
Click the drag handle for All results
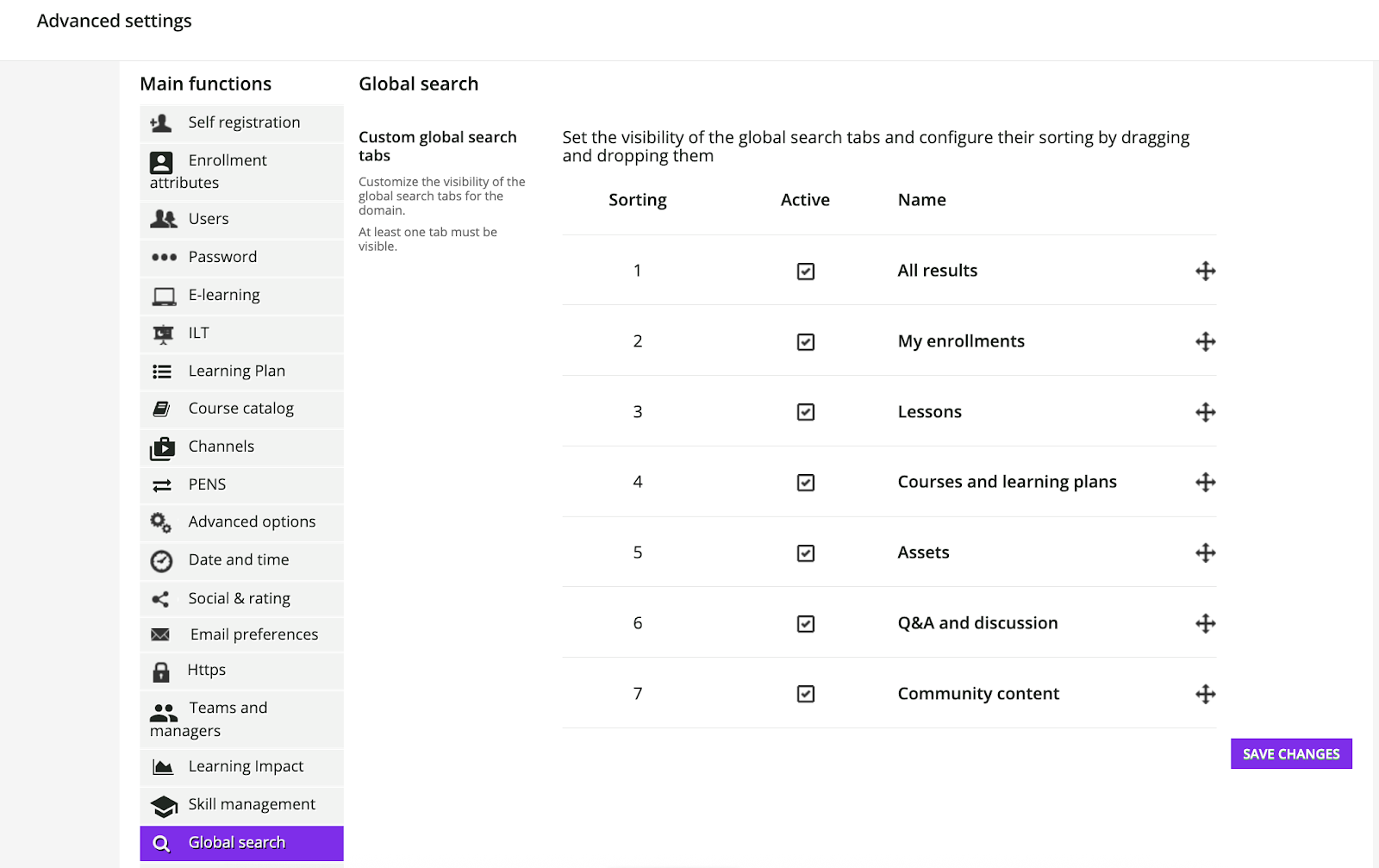pyautogui.click(x=1205, y=272)
